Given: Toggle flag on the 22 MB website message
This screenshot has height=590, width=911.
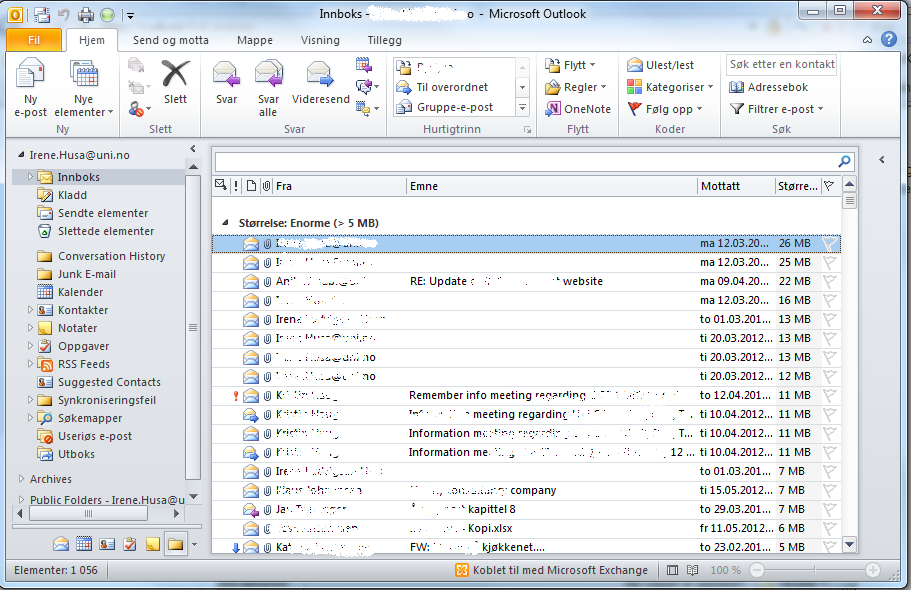Looking at the screenshot, I should pos(829,281).
